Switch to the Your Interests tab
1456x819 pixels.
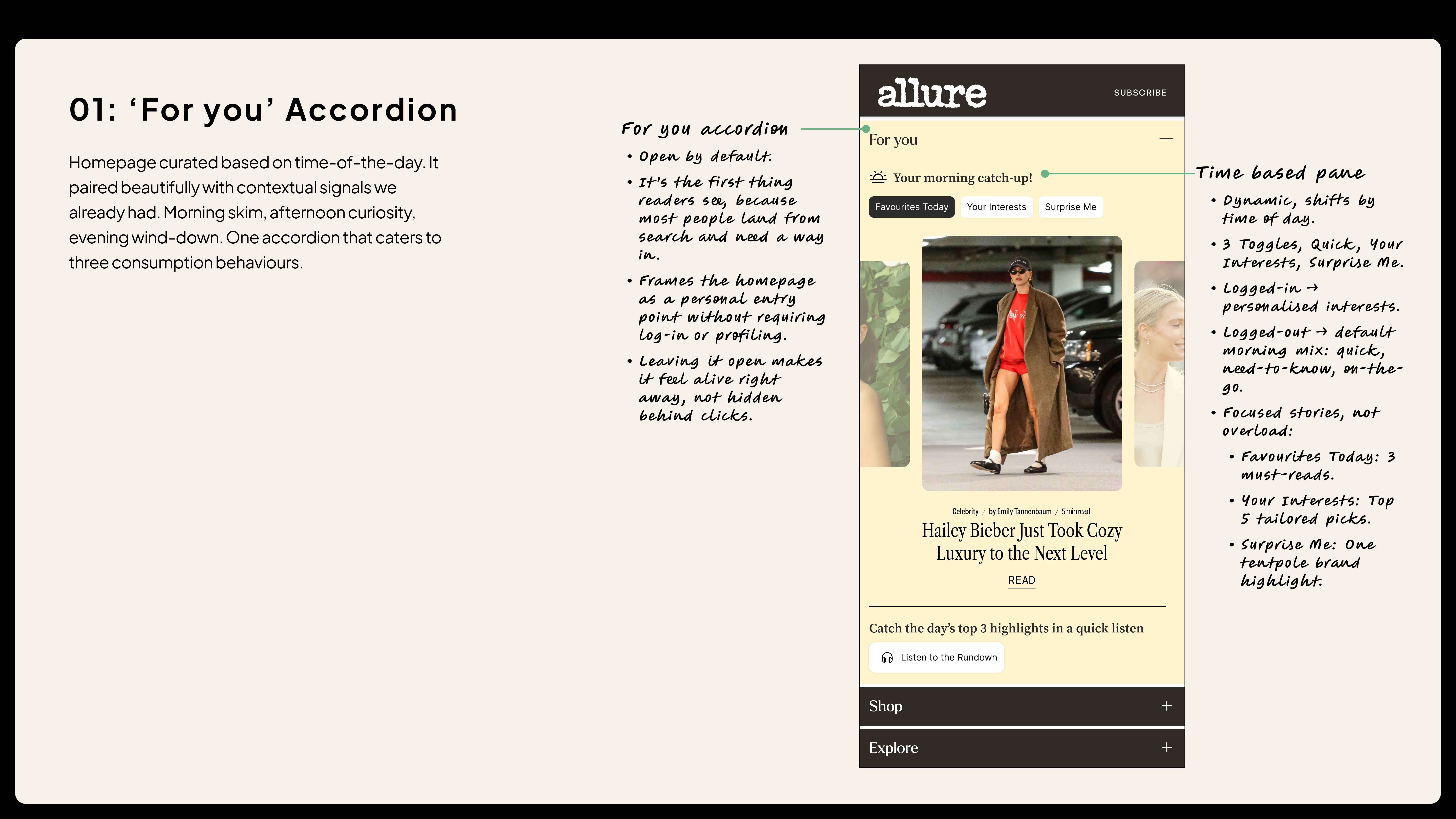tap(996, 207)
